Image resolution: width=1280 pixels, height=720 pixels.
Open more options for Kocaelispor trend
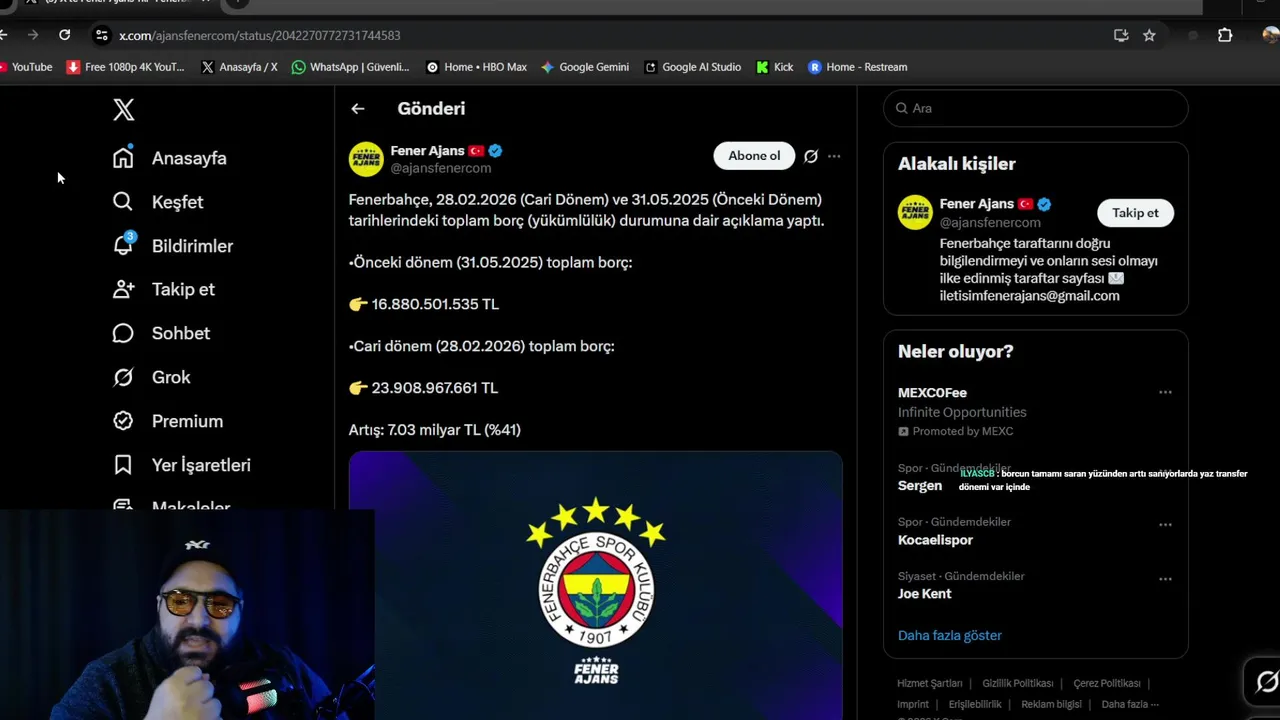[1165, 525]
